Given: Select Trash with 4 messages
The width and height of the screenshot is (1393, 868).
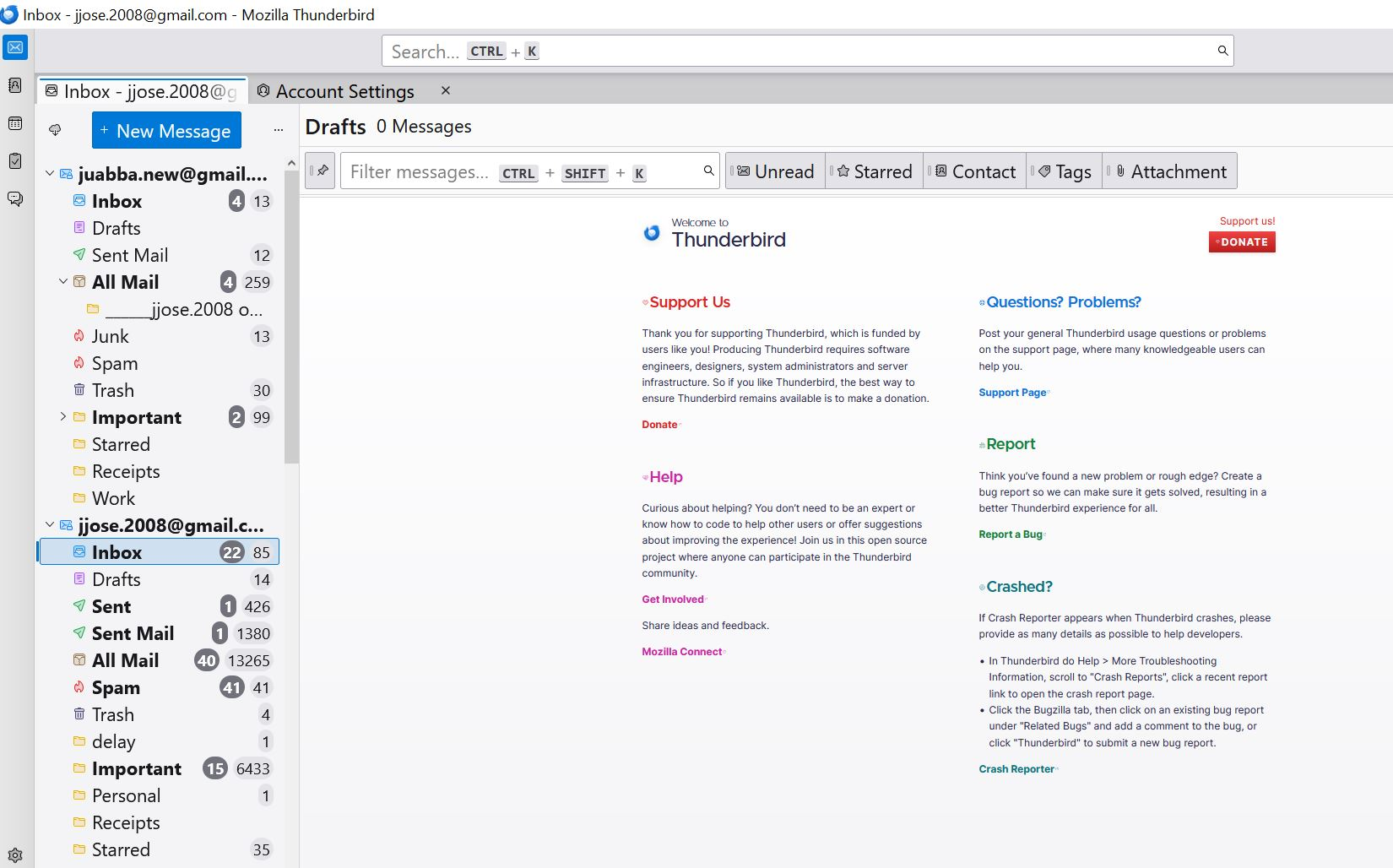Looking at the screenshot, I should point(160,714).
